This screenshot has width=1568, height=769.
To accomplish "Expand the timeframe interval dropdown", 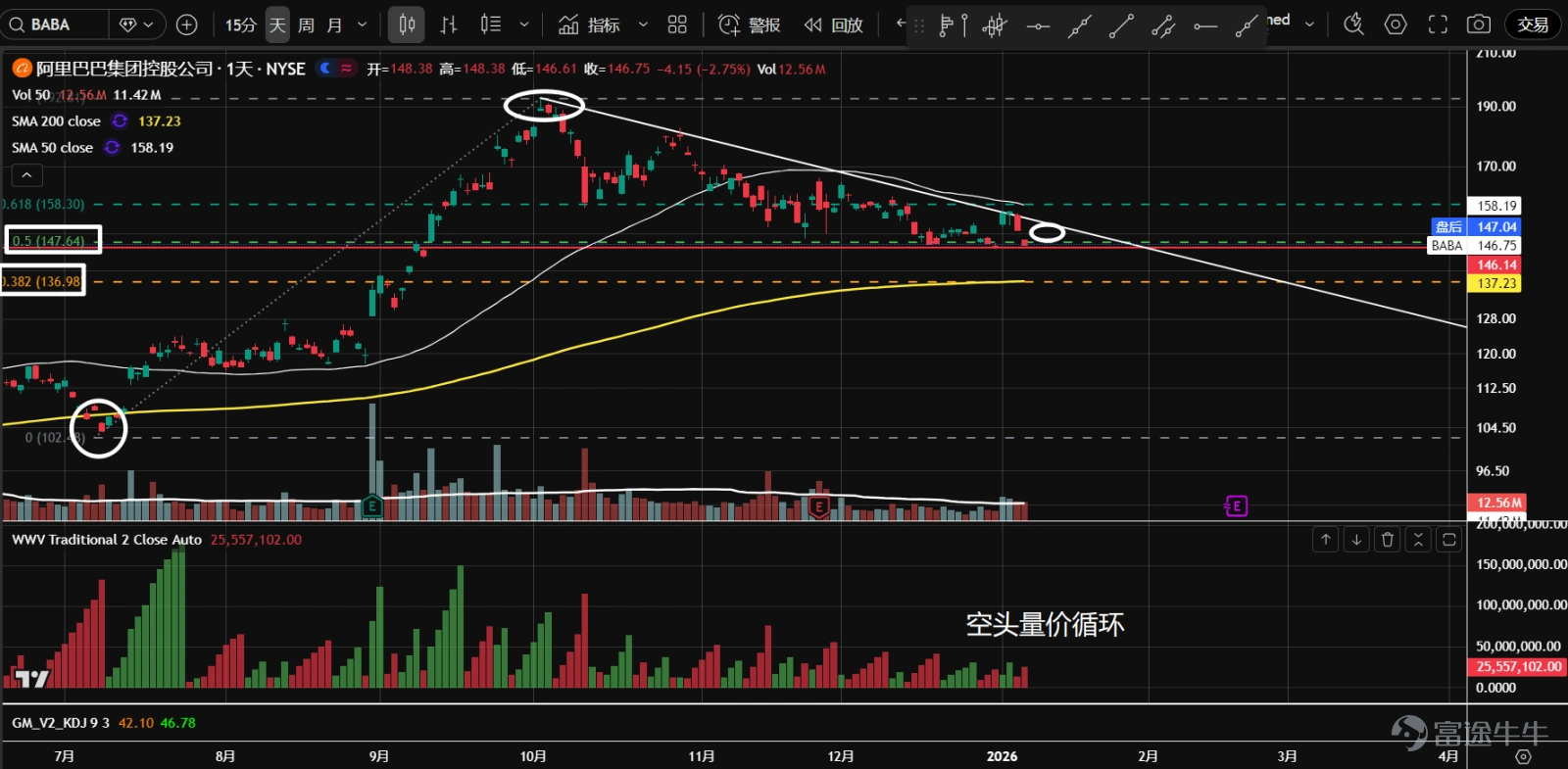I will tap(363, 24).
